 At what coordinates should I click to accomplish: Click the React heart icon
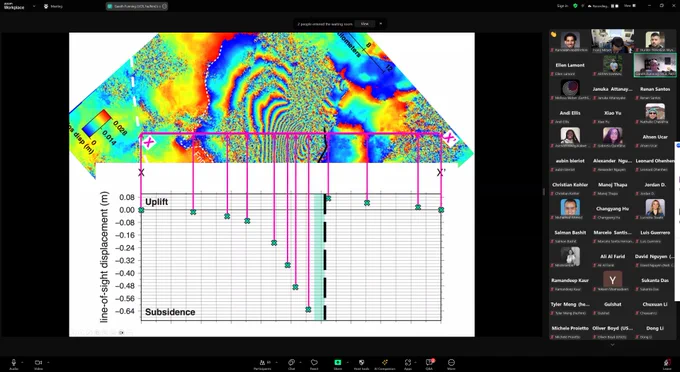(314, 362)
